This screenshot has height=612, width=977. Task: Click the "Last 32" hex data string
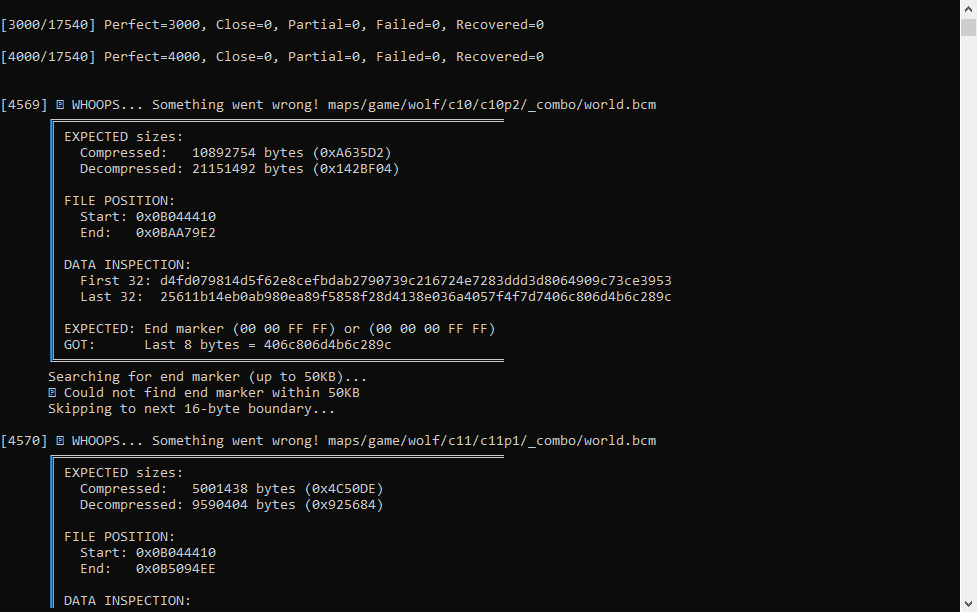click(415, 297)
